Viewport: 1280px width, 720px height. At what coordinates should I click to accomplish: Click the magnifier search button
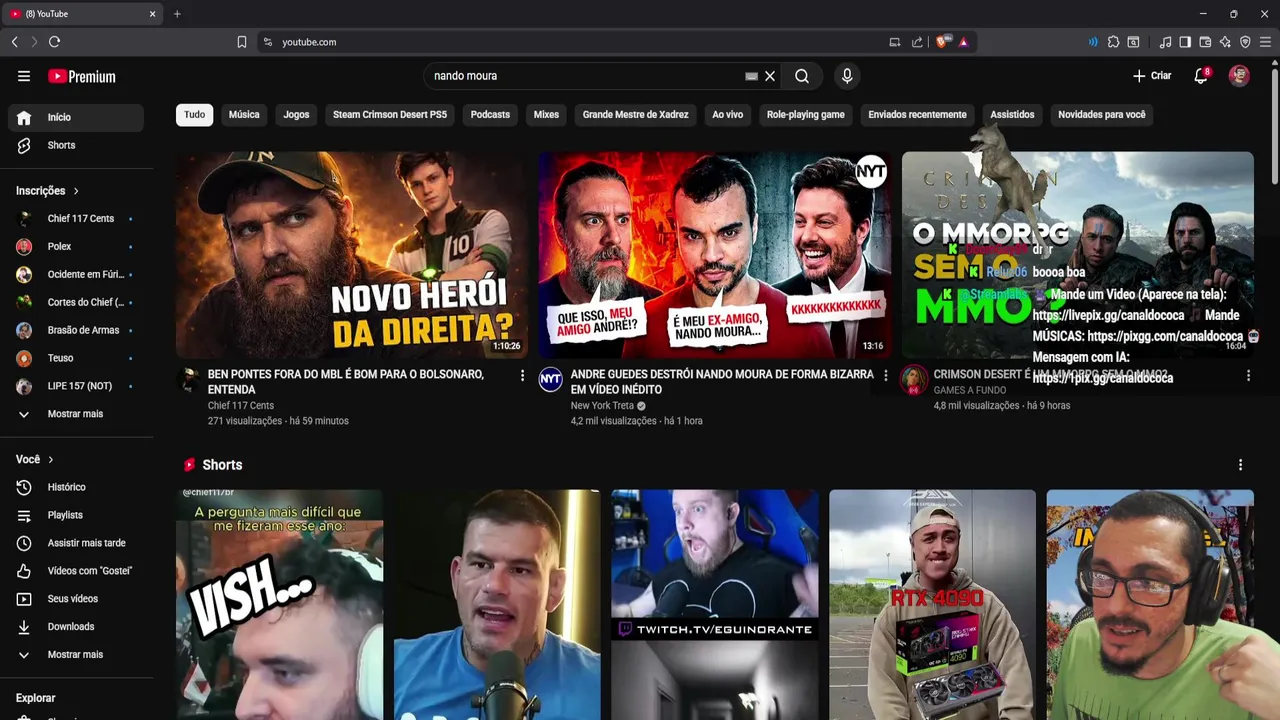pyautogui.click(x=802, y=76)
